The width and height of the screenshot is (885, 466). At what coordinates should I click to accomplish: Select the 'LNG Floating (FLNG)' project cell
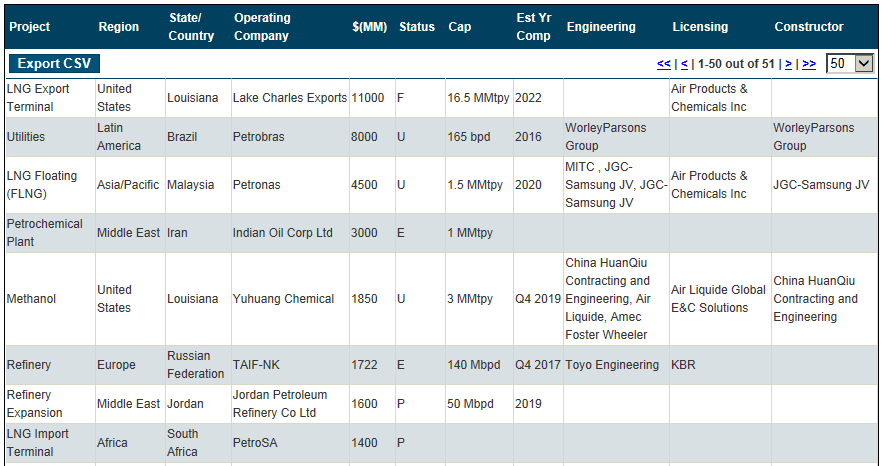point(50,184)
